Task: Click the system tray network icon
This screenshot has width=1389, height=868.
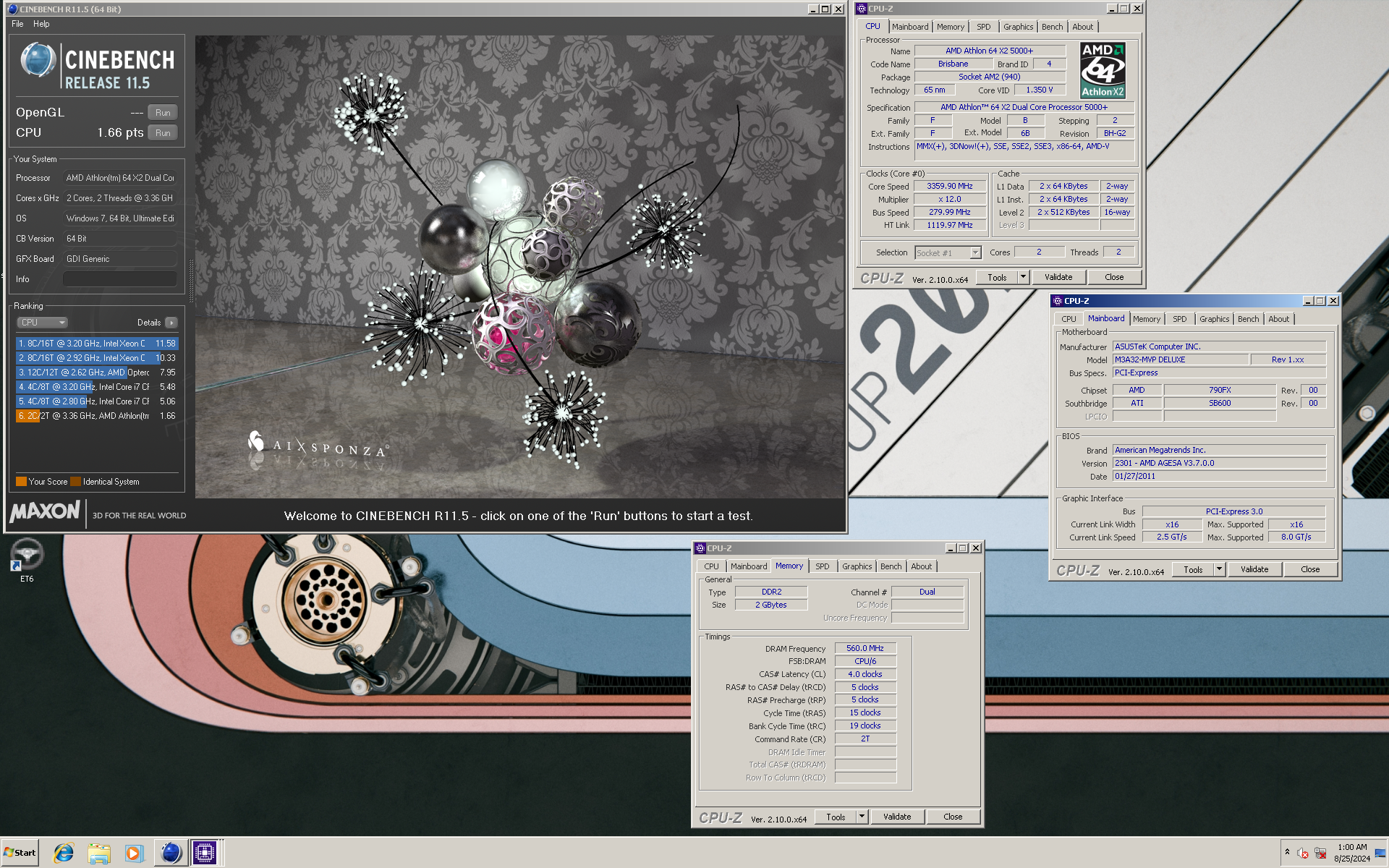Action: [x=1320, y=854]
